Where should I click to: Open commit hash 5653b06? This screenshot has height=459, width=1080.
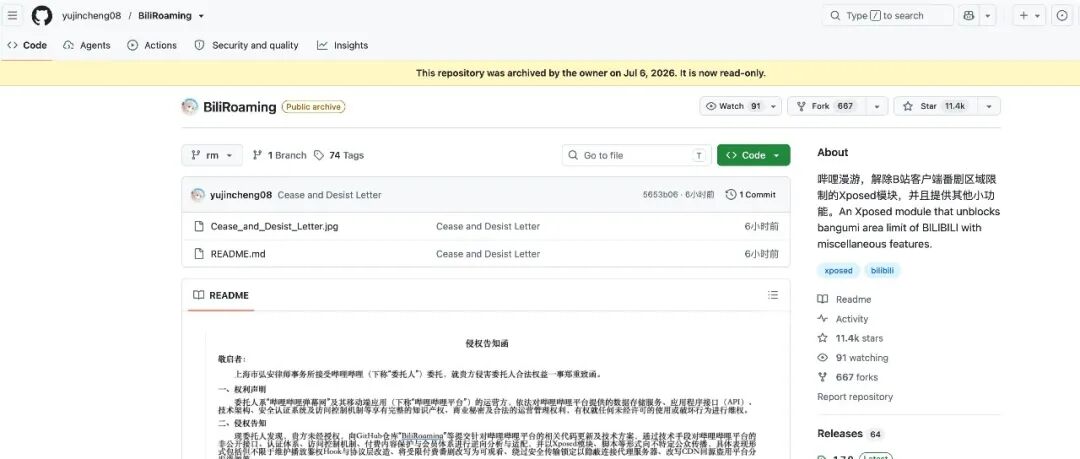click(x=660, y=195)
